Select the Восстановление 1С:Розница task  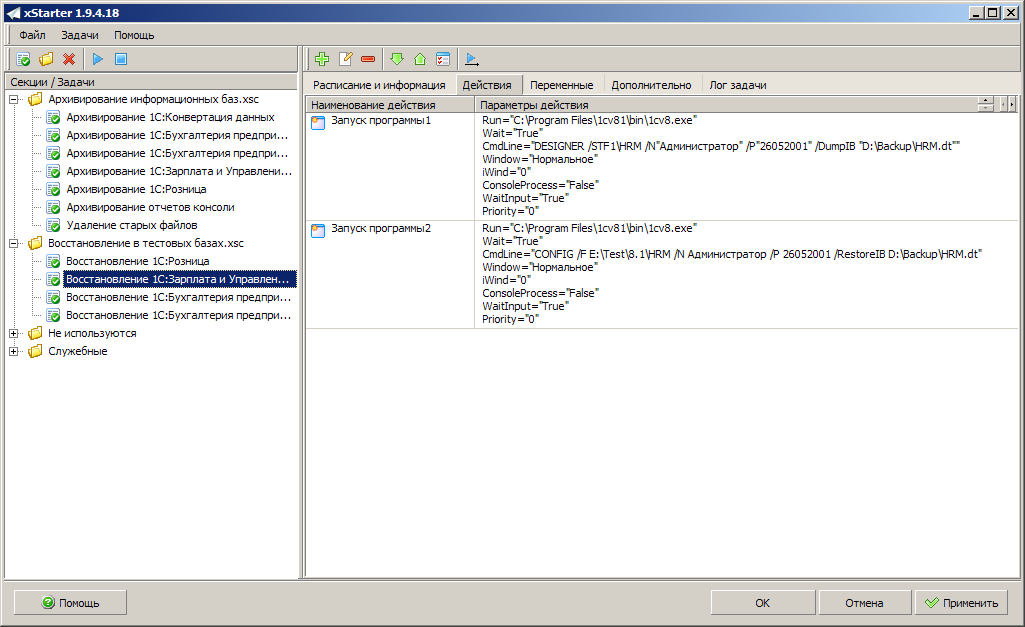138,262
